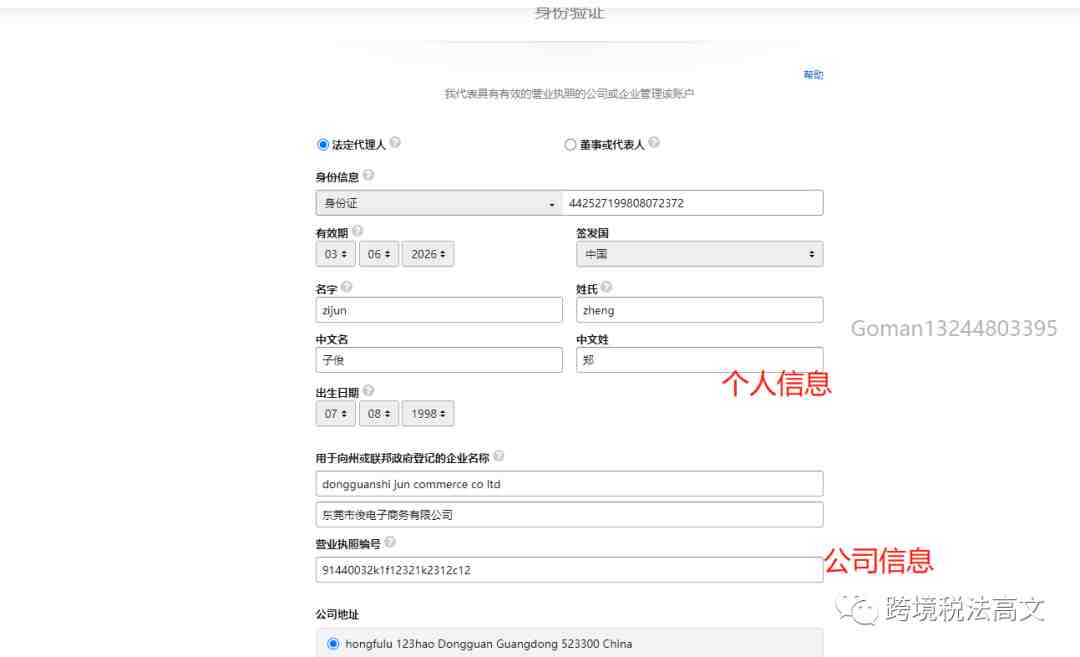
Task: Click the 我代表具有有效的营业执照 description text
Action: (x=569, y=94)
